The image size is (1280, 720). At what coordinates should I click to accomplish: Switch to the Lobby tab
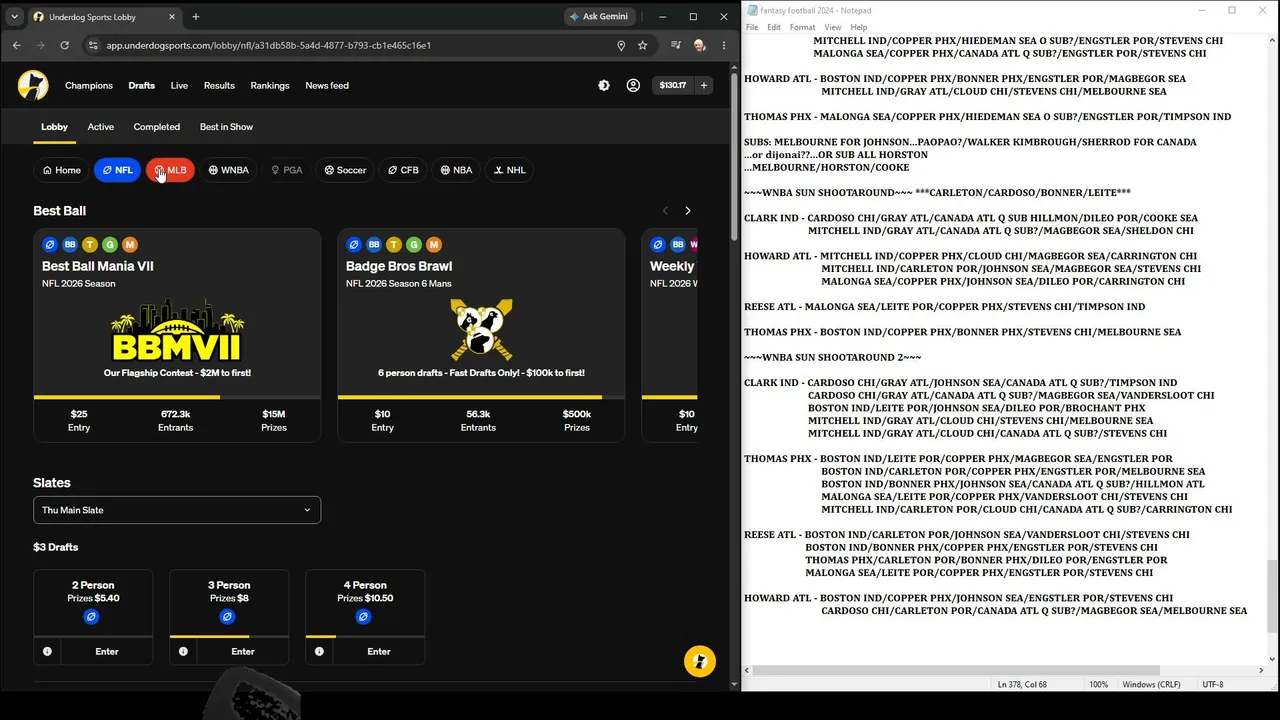[x=54, y=127]
